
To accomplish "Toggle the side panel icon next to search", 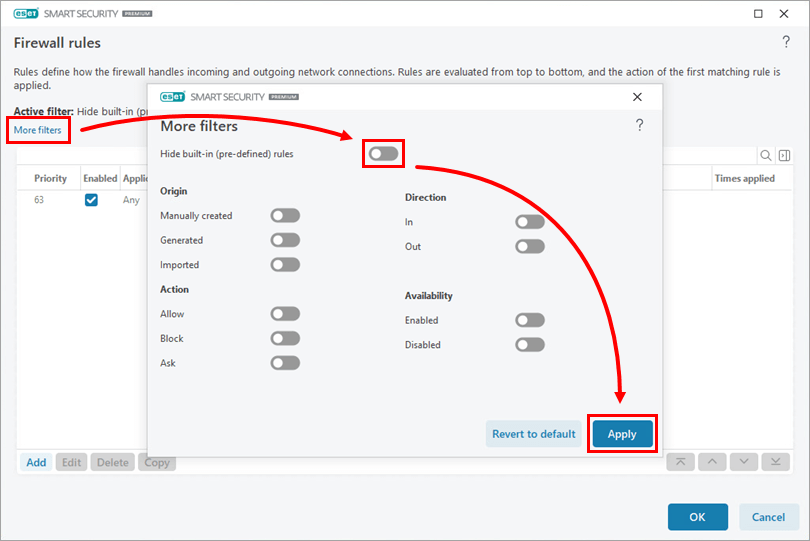I will pyautogui.click(x=784, y=155).
